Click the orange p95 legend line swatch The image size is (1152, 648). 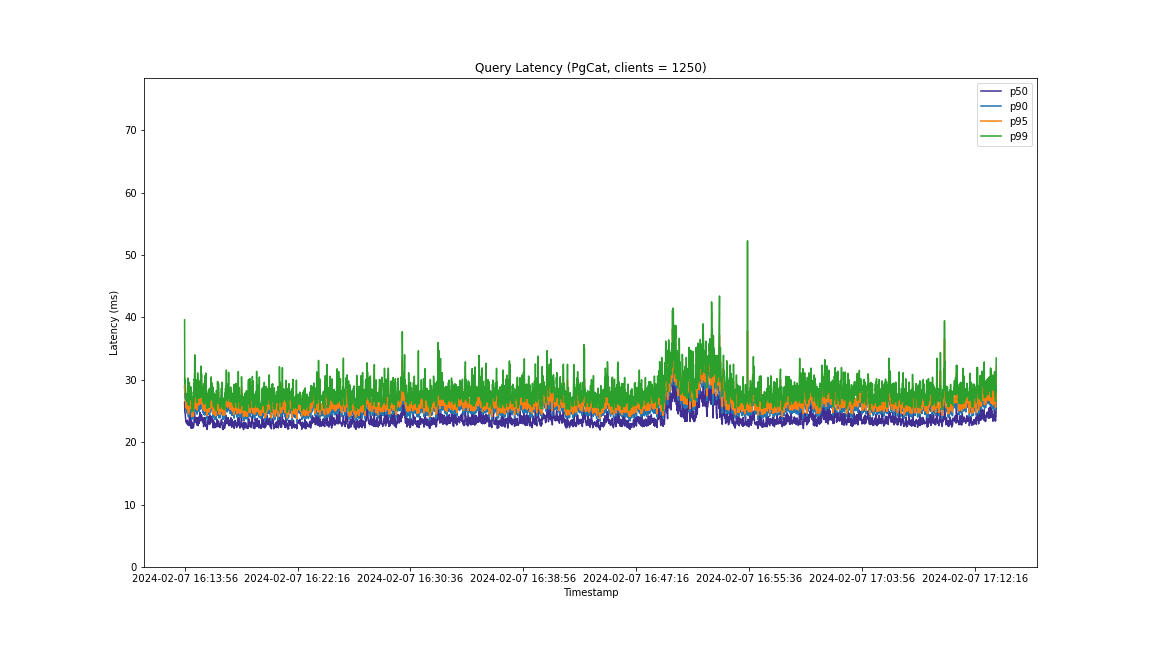(x=991, y=121)
